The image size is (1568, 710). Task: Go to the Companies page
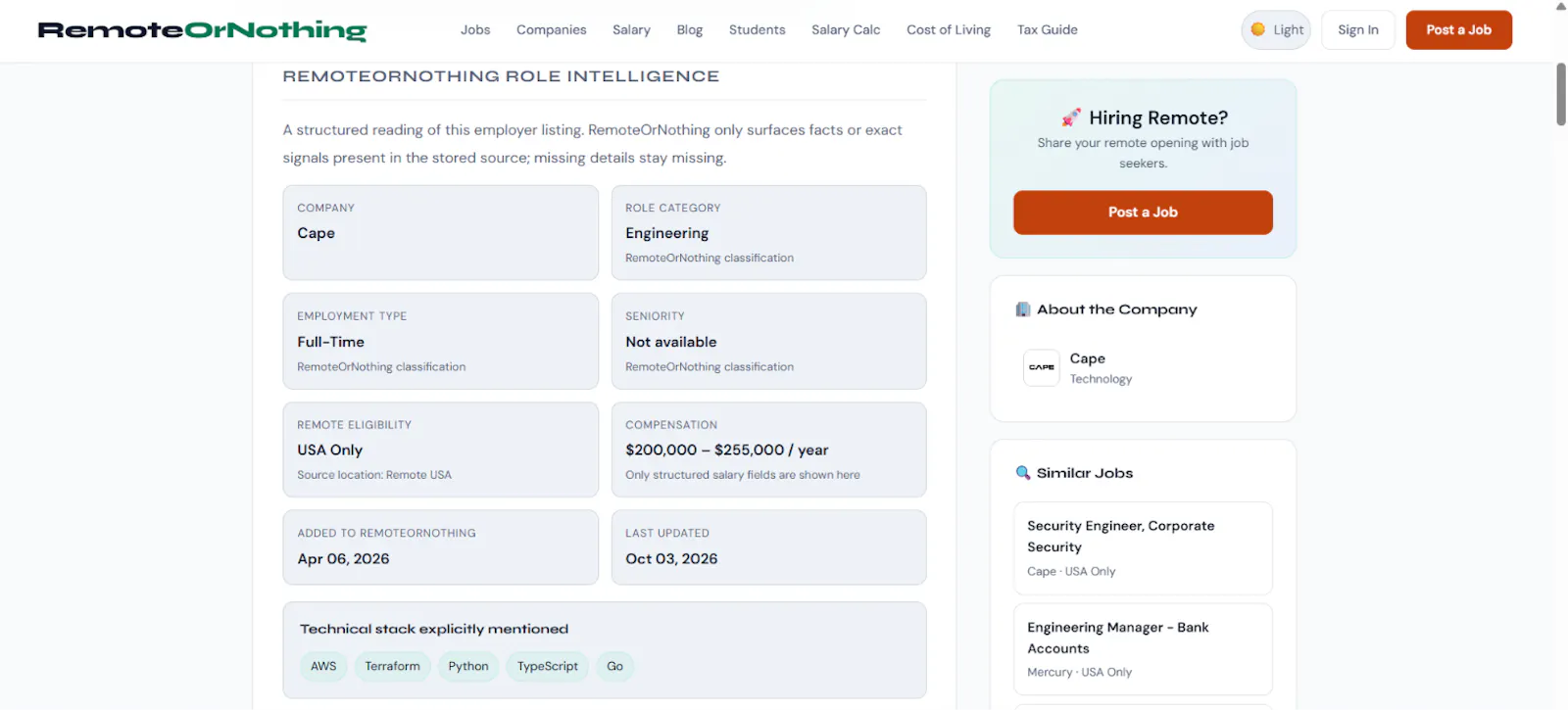pyautogui.click(x=552, y=30)
